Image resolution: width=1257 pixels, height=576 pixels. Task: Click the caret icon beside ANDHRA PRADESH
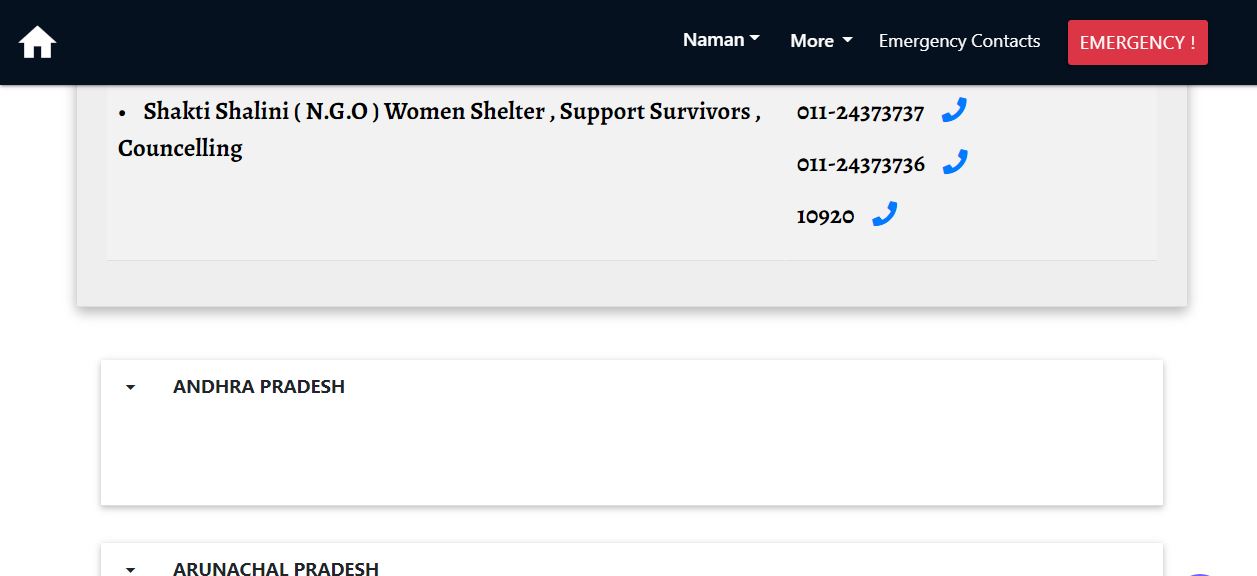(130, 387)
